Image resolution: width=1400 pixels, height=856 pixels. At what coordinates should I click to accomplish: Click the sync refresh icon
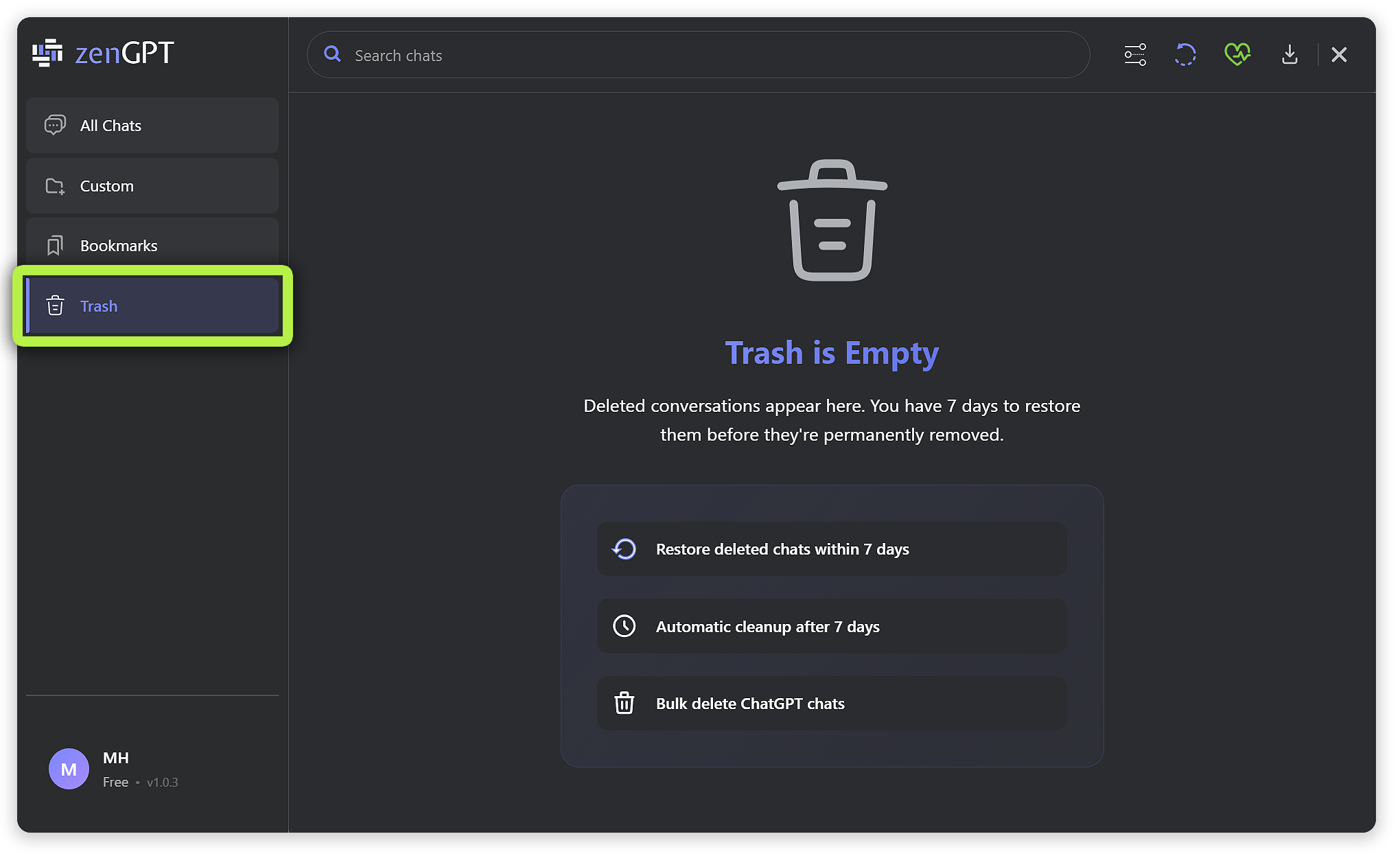tap(1185, 55)
